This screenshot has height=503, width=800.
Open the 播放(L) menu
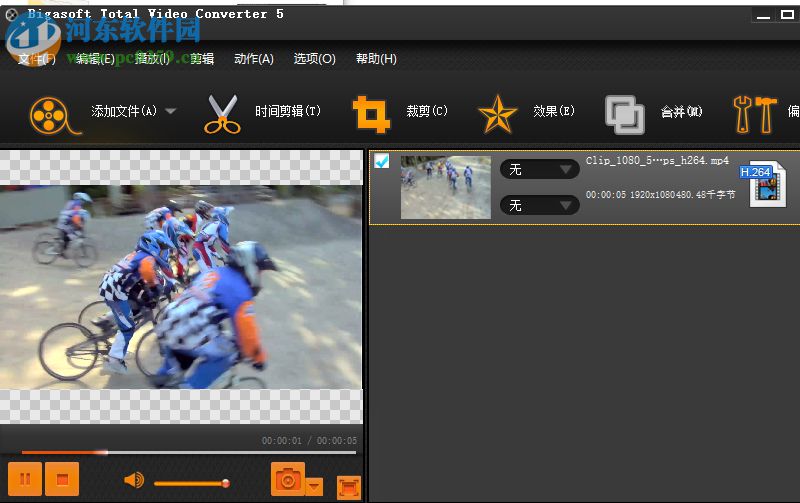pos(152,59)
